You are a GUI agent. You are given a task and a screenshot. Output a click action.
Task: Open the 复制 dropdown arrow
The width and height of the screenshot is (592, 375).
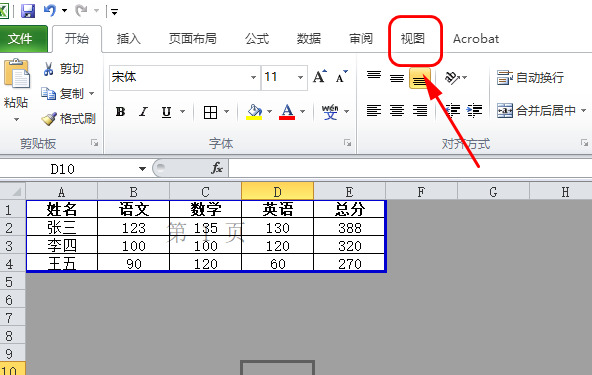(x=92, y=93)
